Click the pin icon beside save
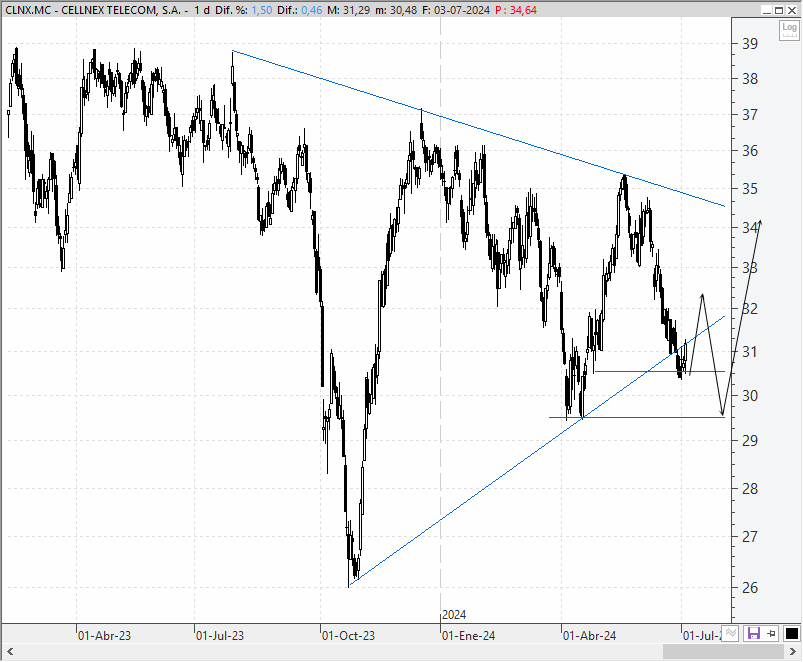Image resolution: width=803 pixels, height=662 pixels. point(772,633)
